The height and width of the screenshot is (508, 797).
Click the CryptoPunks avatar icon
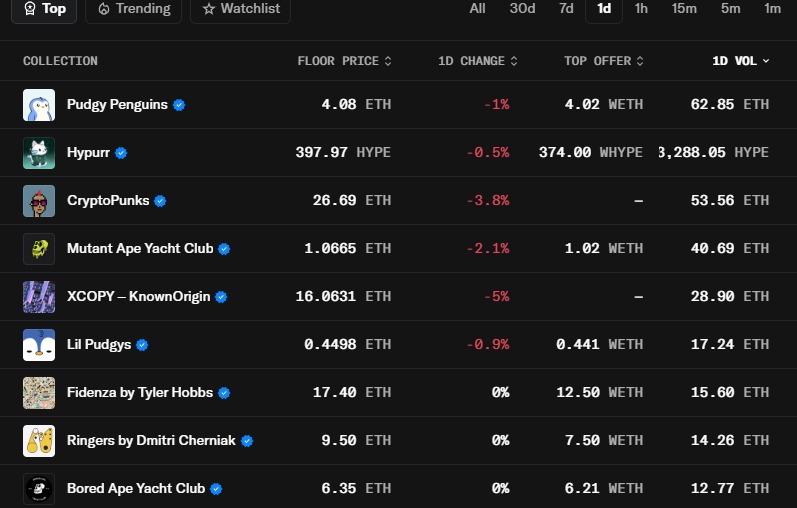pyautogui.click(x=39, y=201)
